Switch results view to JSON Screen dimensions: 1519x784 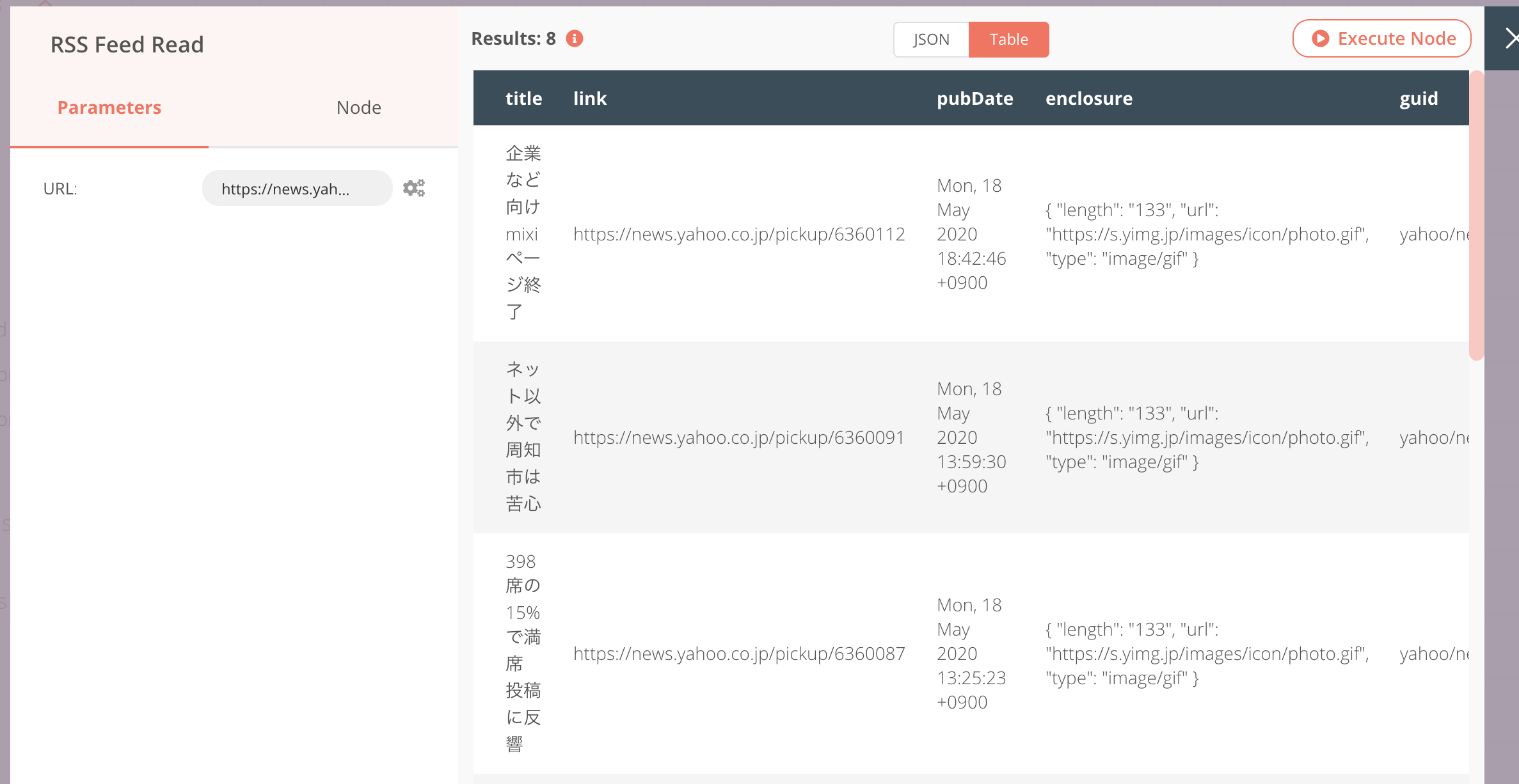click(931, 40)
